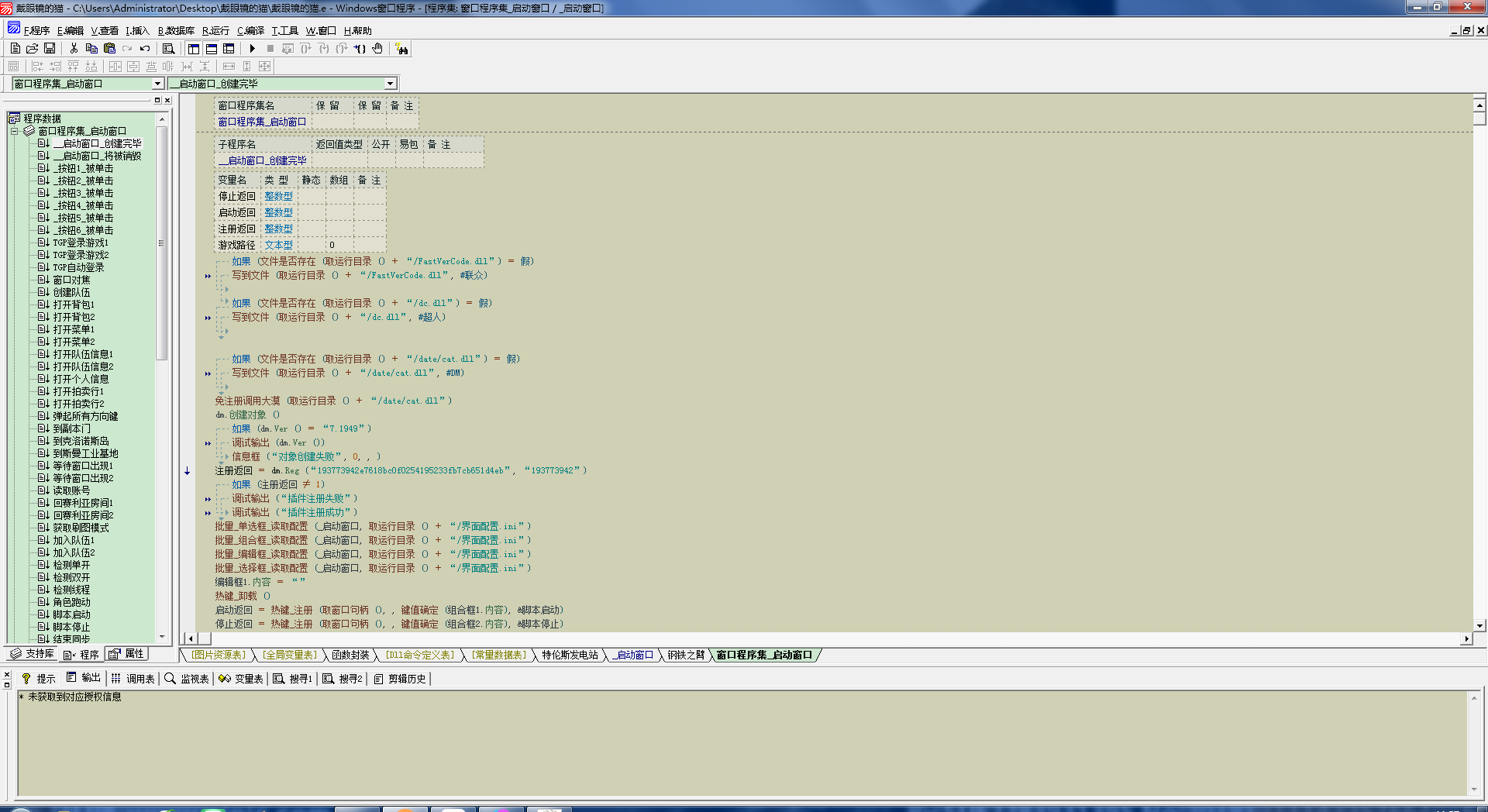This screenshot has width=1488, height=812.
Task: Switch to the [图片资源表] tab
Action: tap(219, 655)
